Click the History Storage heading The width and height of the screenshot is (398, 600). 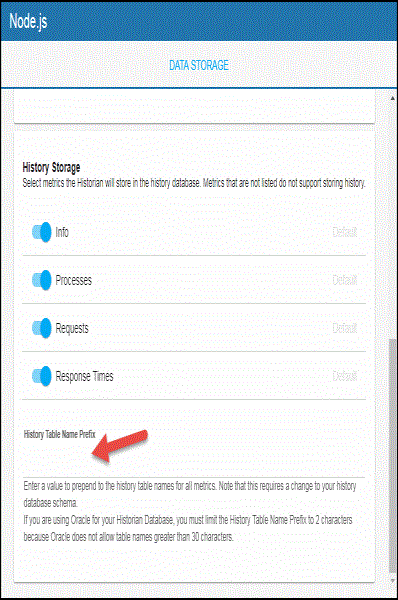tap(51, 167)
